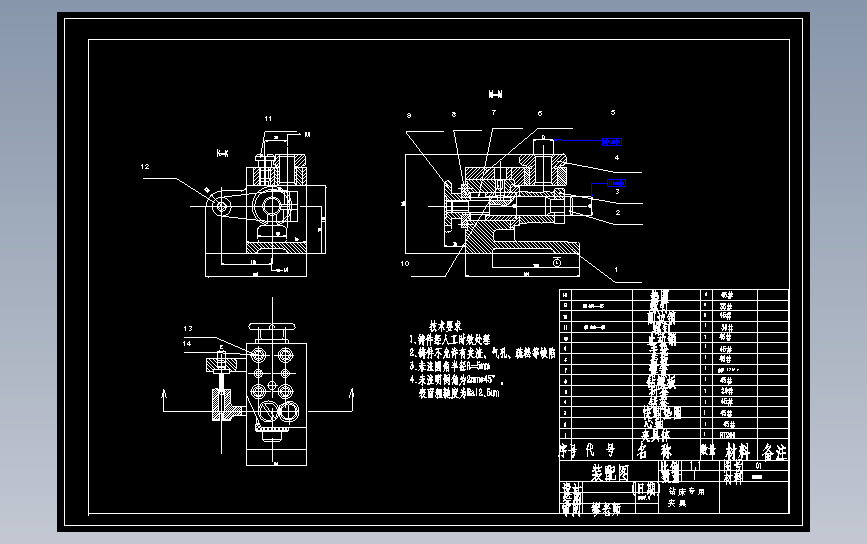Click part balloon number 6

pos(540,113)
